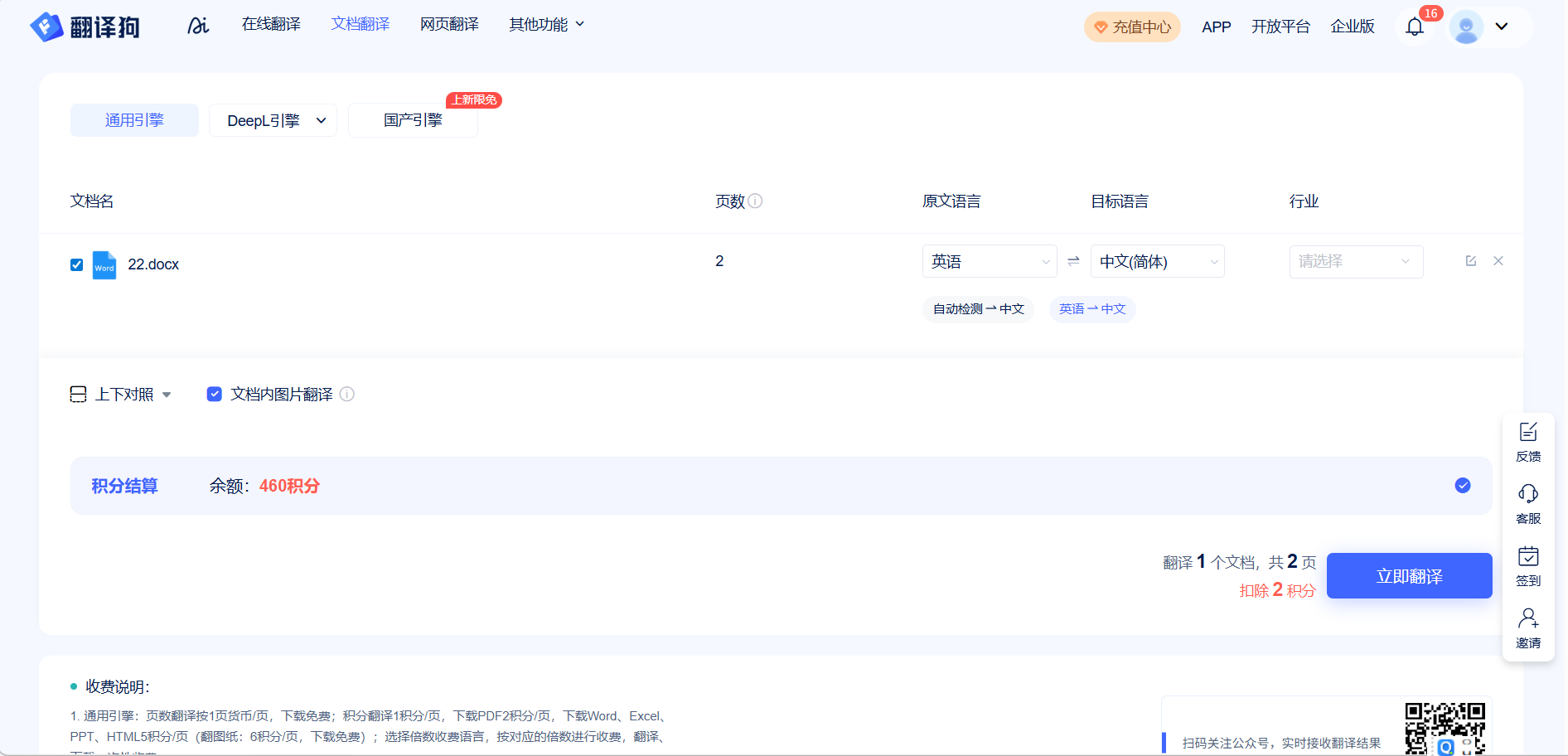Open the 充值中心 recharge button

1132,27
